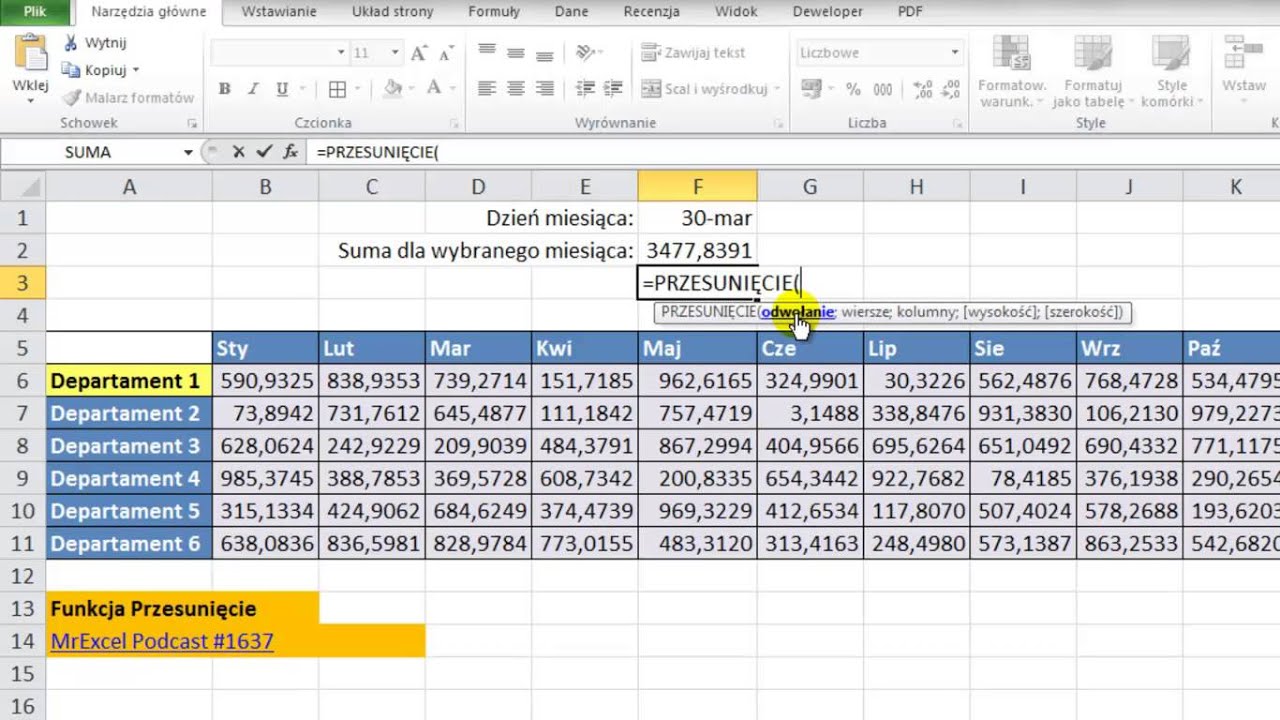This screenshot has height=720, width=1280.
Task: Click the percent style icon
Action: tap(853, 89)
